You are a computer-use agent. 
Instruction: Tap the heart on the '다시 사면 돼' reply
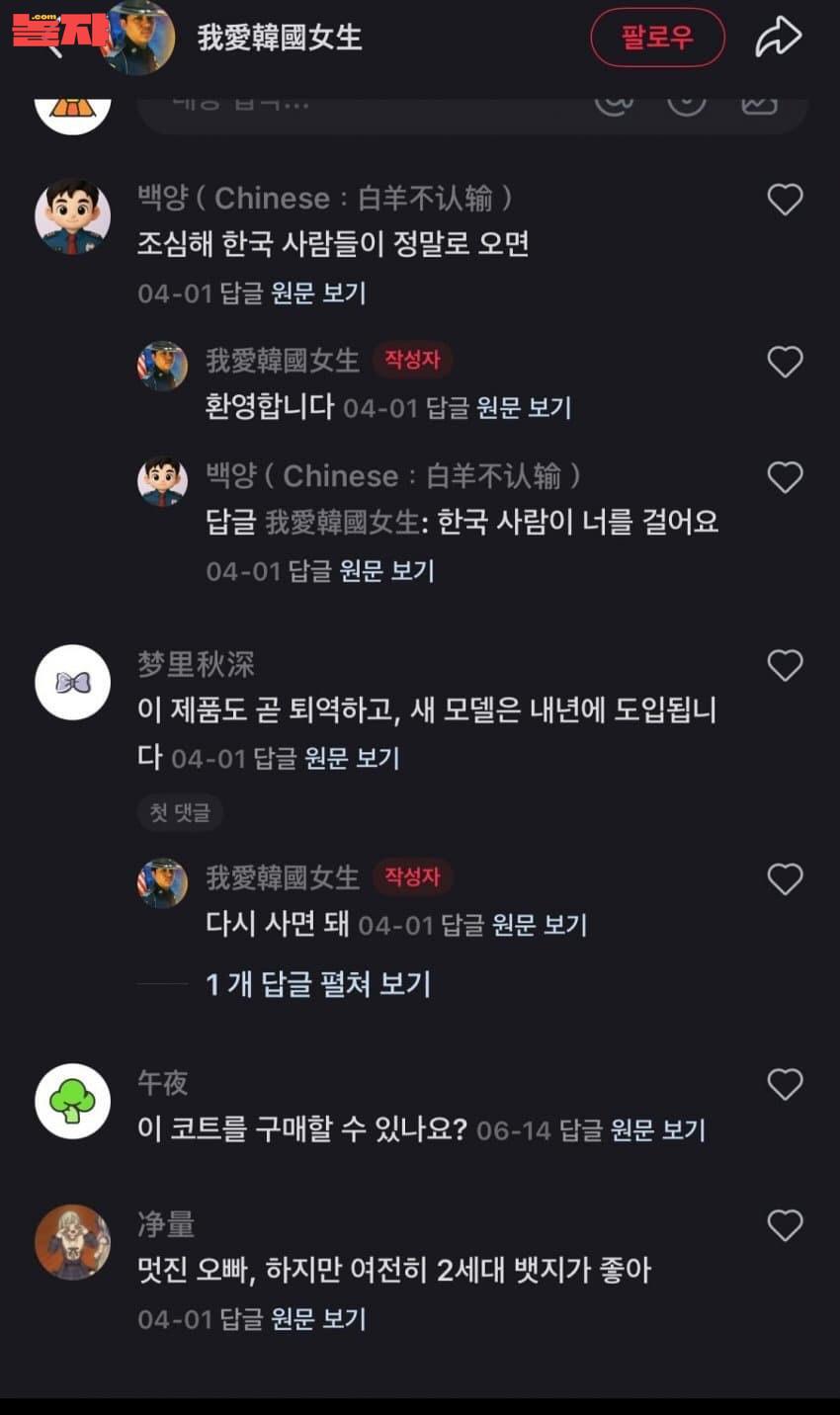point(785,879)
